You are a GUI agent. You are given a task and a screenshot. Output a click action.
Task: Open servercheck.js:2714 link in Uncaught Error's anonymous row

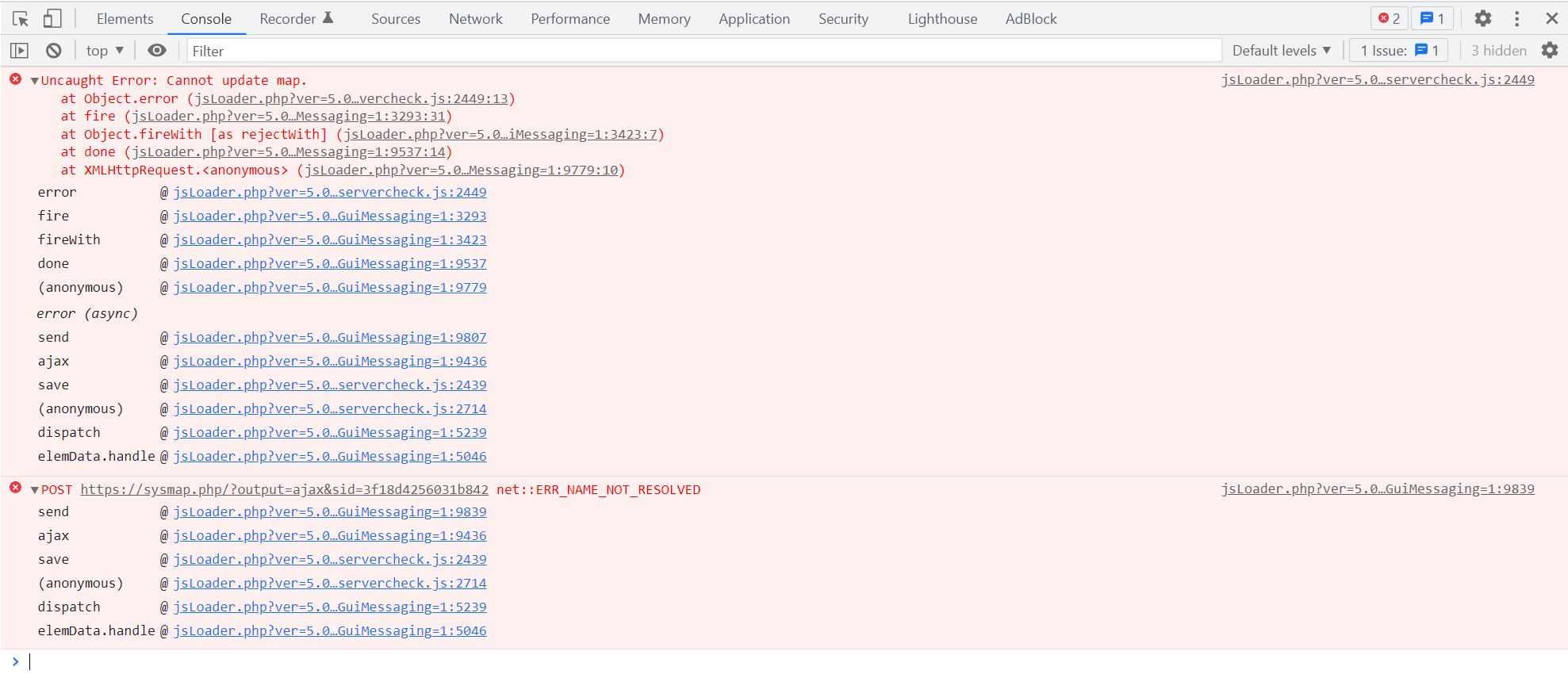tap(330, 408)
